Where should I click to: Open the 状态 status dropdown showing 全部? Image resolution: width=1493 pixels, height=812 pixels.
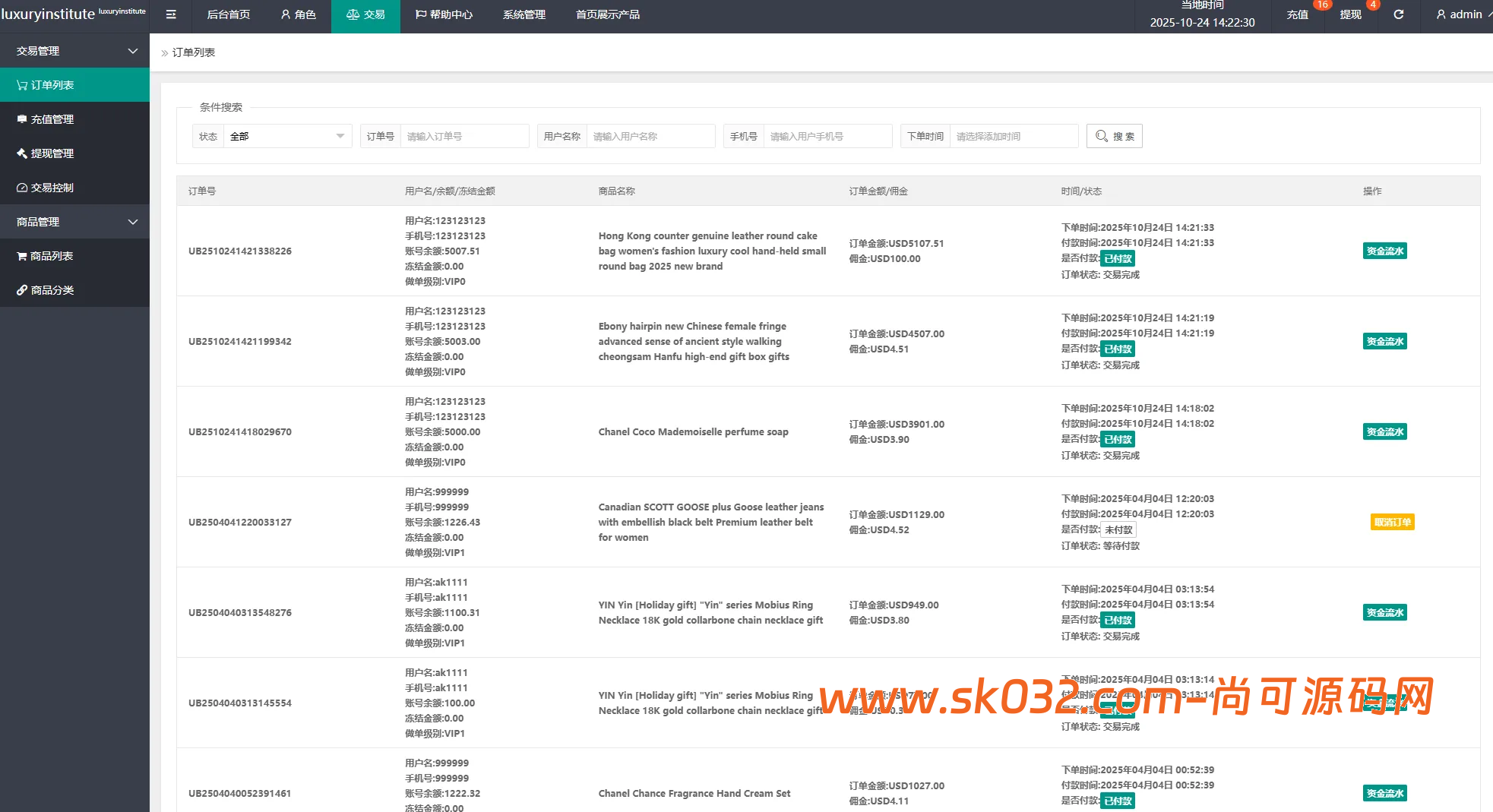pyautogui.click(x=287, y=136)
